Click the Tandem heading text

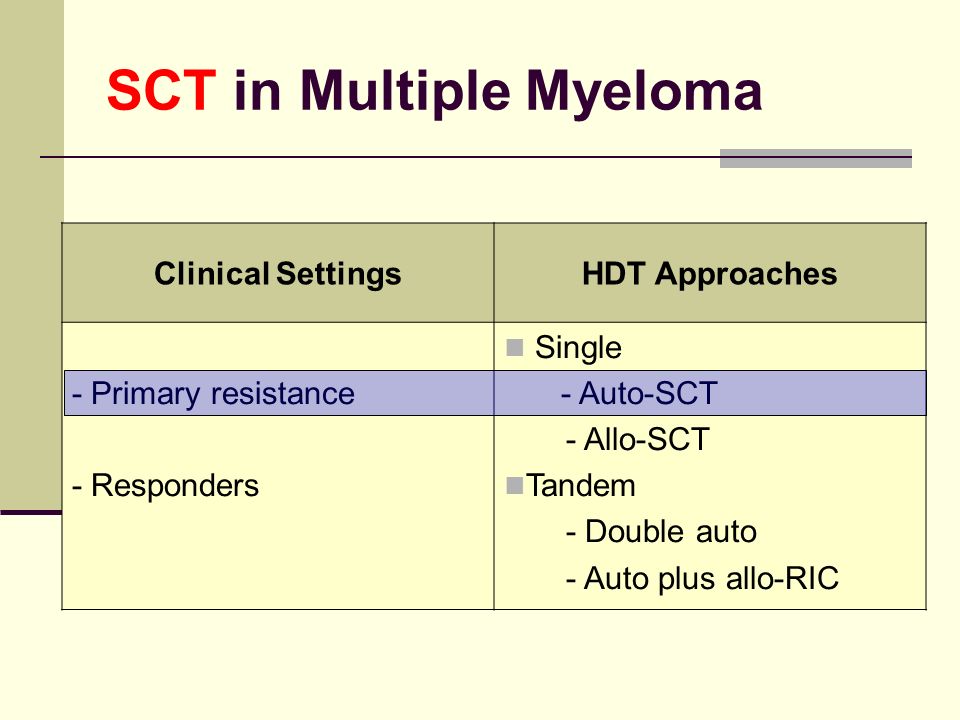point(580,486)
